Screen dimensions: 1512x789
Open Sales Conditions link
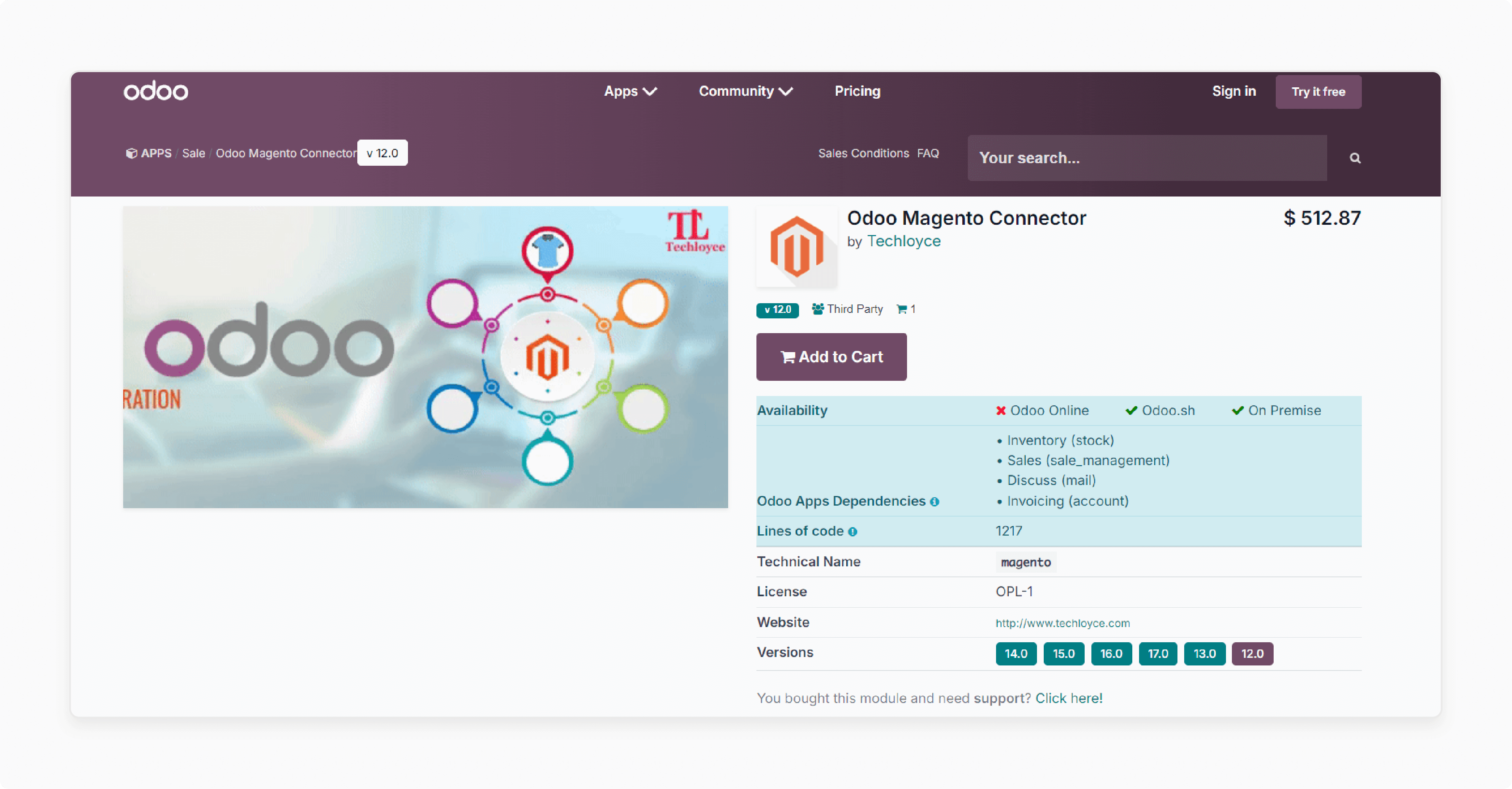pos(864,153)
